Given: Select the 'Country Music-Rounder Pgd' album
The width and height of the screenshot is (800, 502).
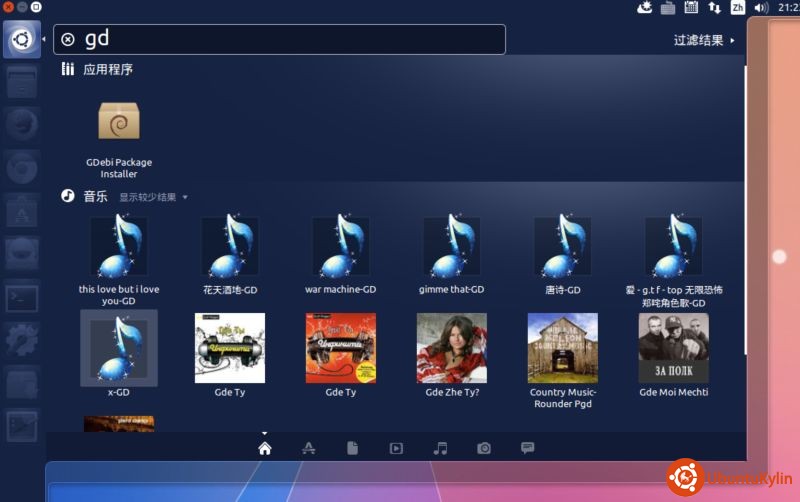Looking at the screenshot, I should click(563, 348).
